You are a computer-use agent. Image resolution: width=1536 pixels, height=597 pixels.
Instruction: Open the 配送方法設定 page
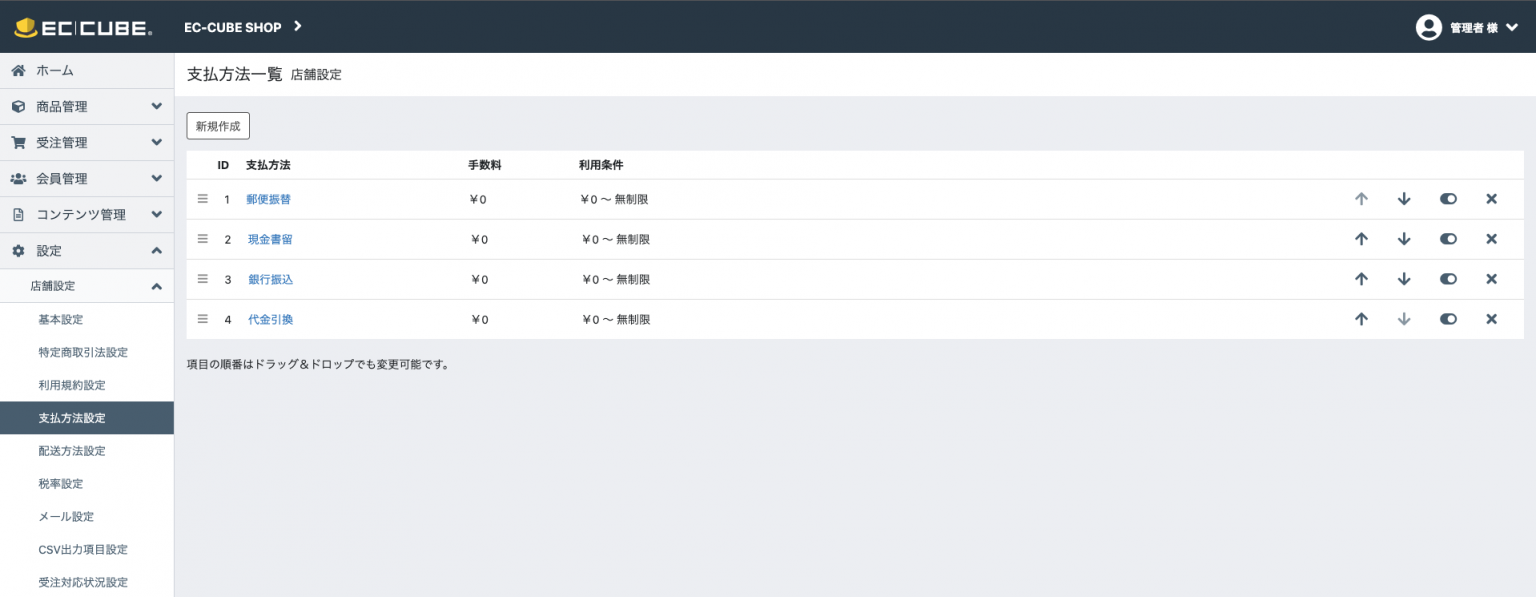tap(72, 451)
